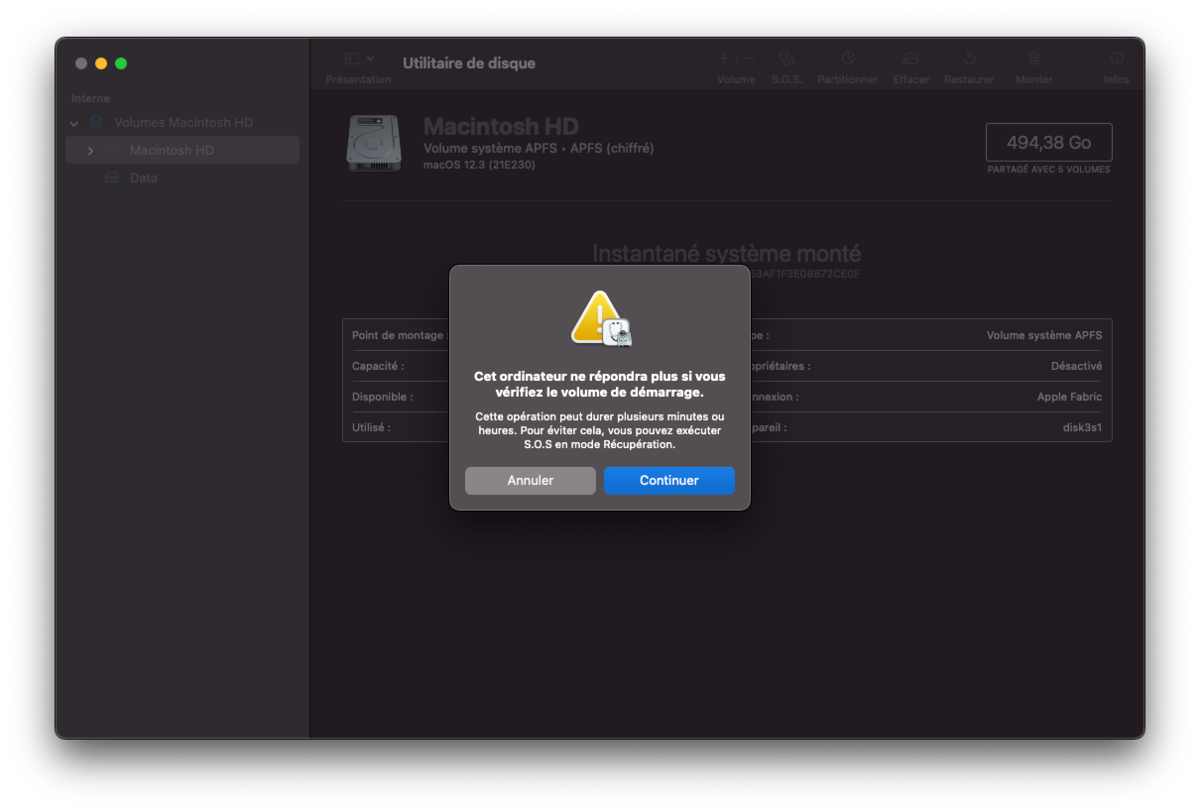Click the Interne sidebar section header
Image resolution: width=1200 pixels, height=812 pixels.
91,99
